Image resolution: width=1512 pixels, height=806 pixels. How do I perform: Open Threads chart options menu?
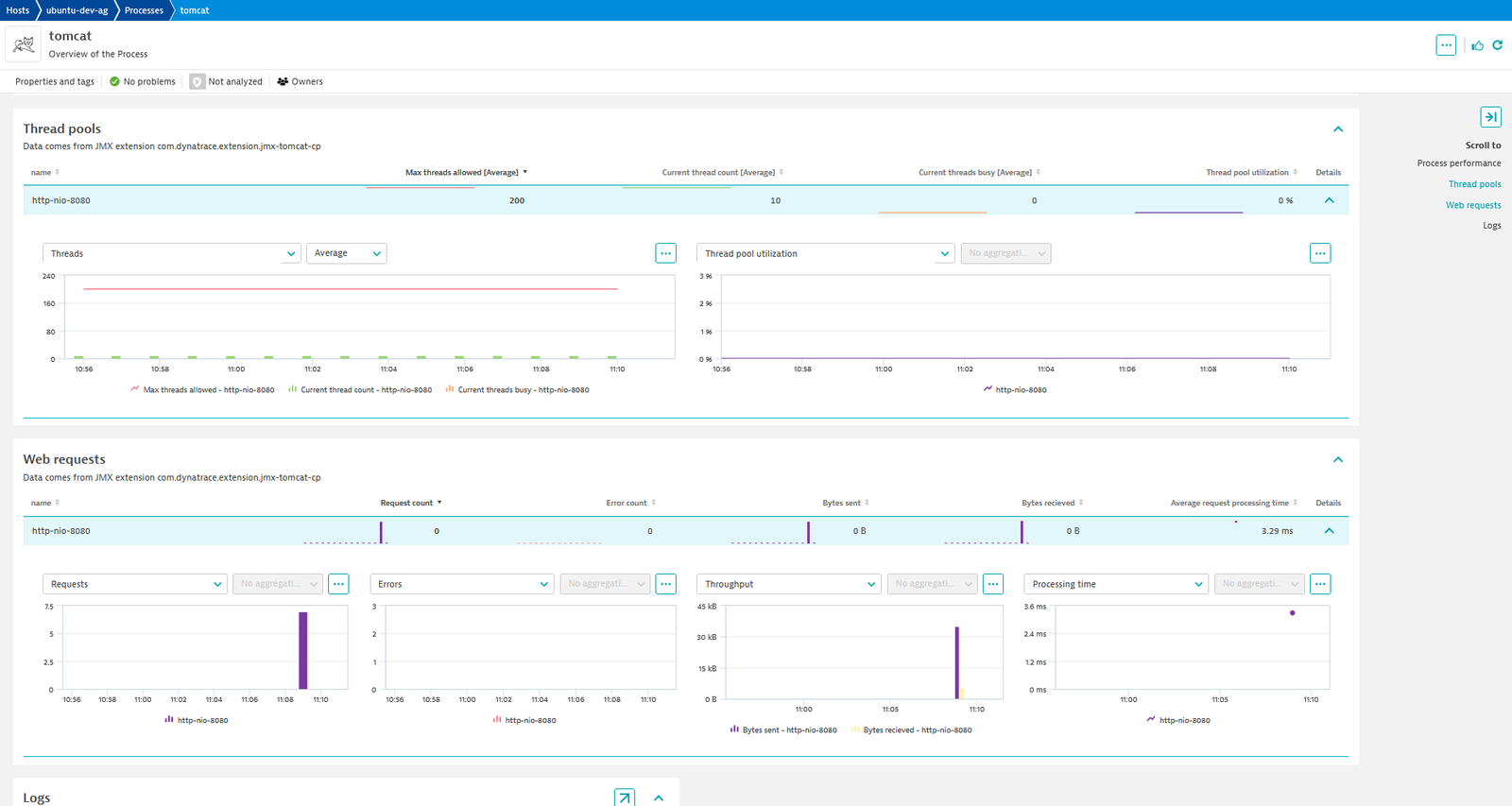pos(666,253)
